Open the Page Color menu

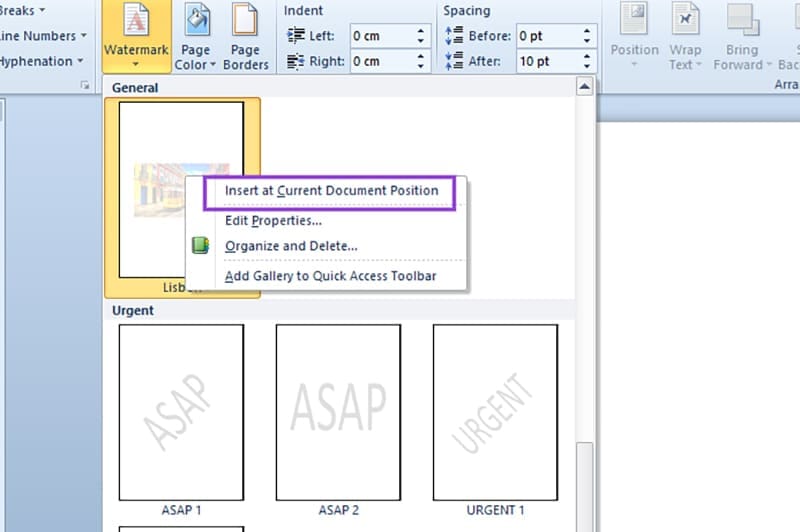point(196,38)
